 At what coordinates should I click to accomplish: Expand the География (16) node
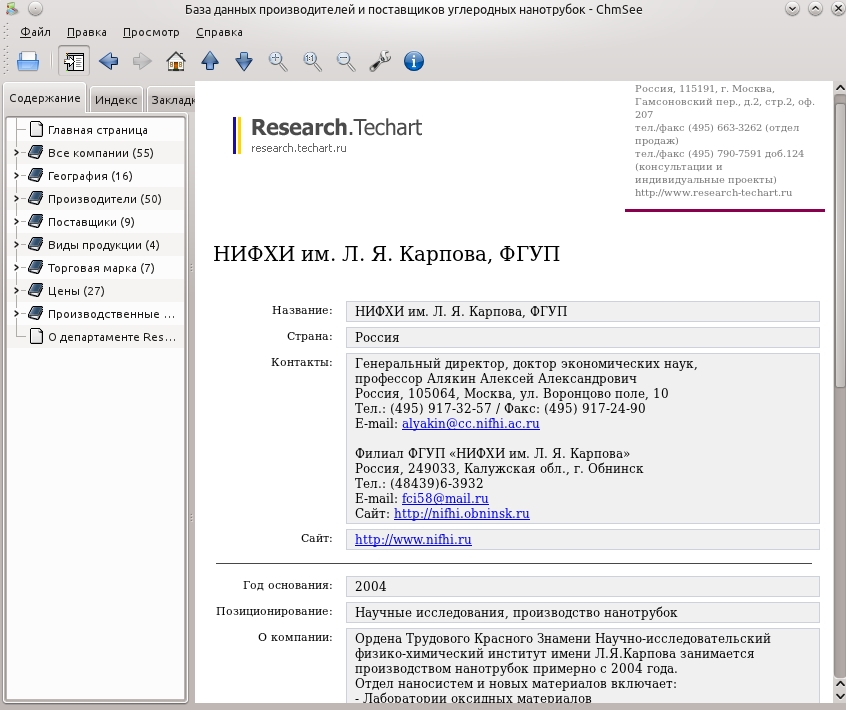coord(16,176)
